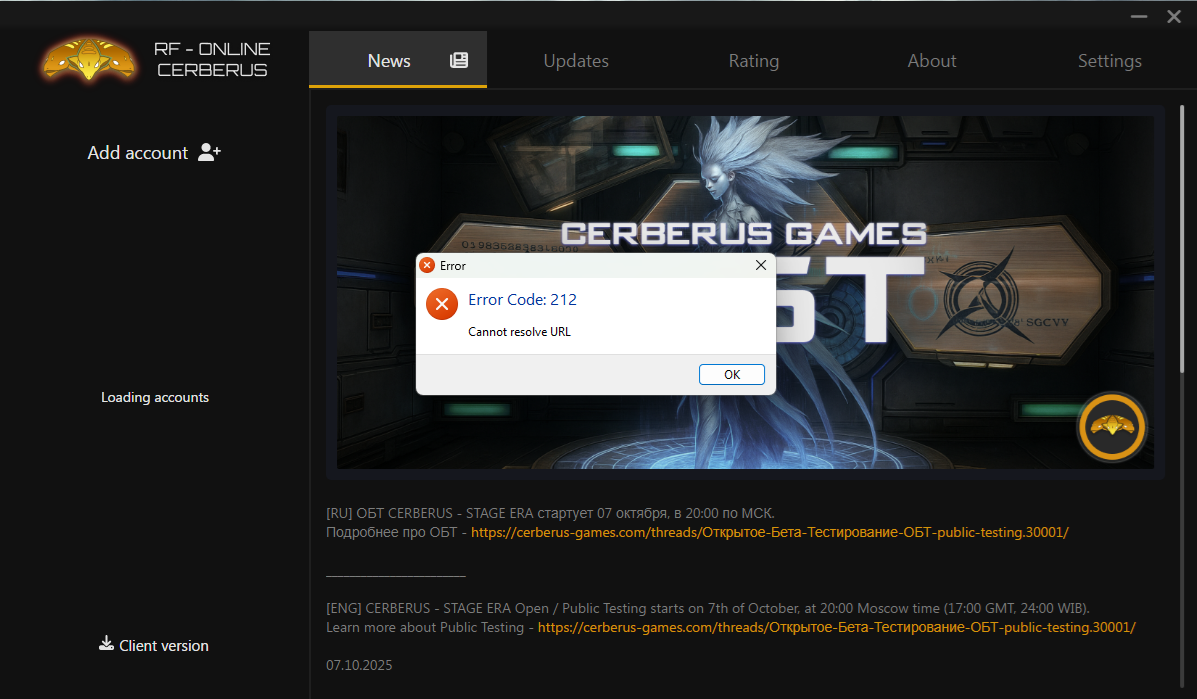
Task: Click the large red error icon in the dialog
Action: [x=442, y=304]
